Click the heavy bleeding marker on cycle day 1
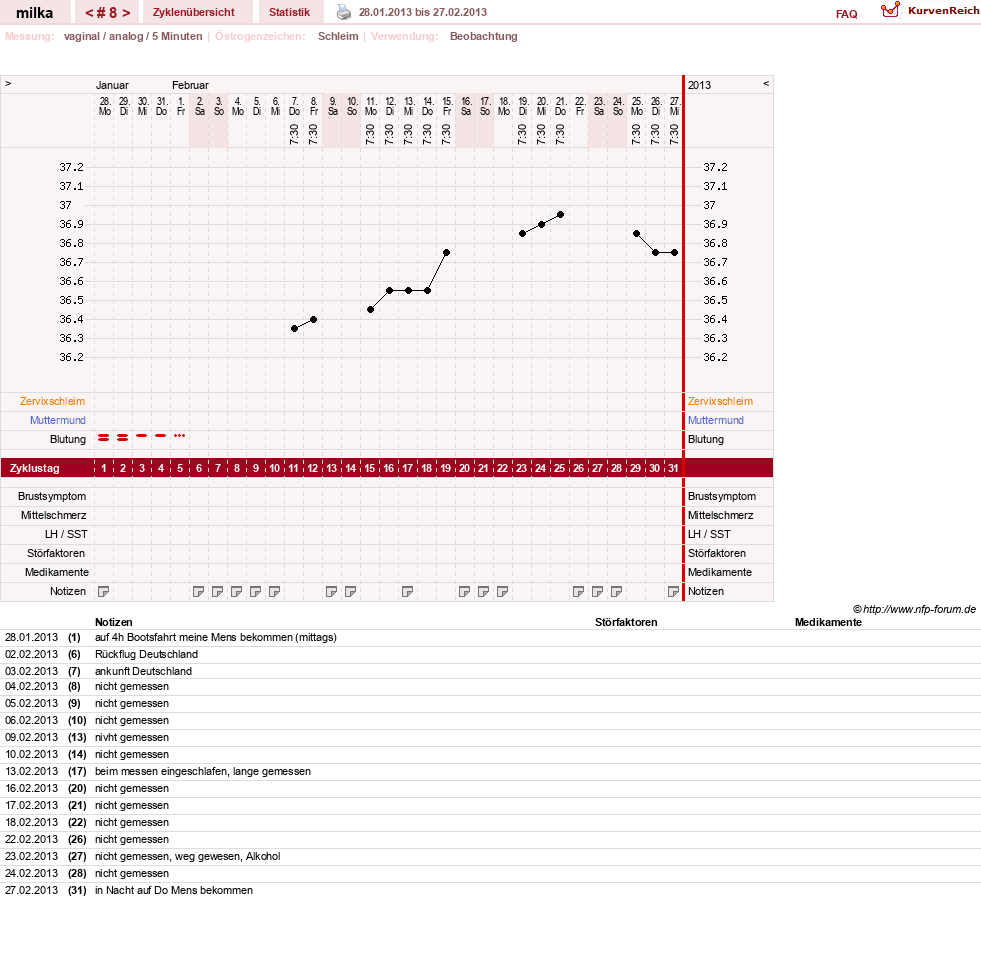Viewport: 981px width, 961px height. 104,437
